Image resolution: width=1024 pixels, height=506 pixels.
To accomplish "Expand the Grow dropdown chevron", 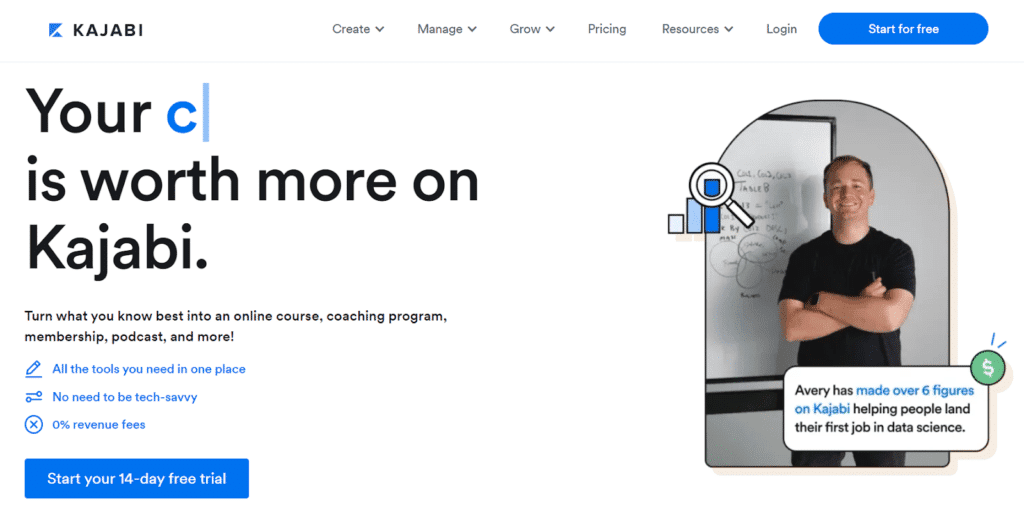I will pyautogui.click(x=551, y=29).
